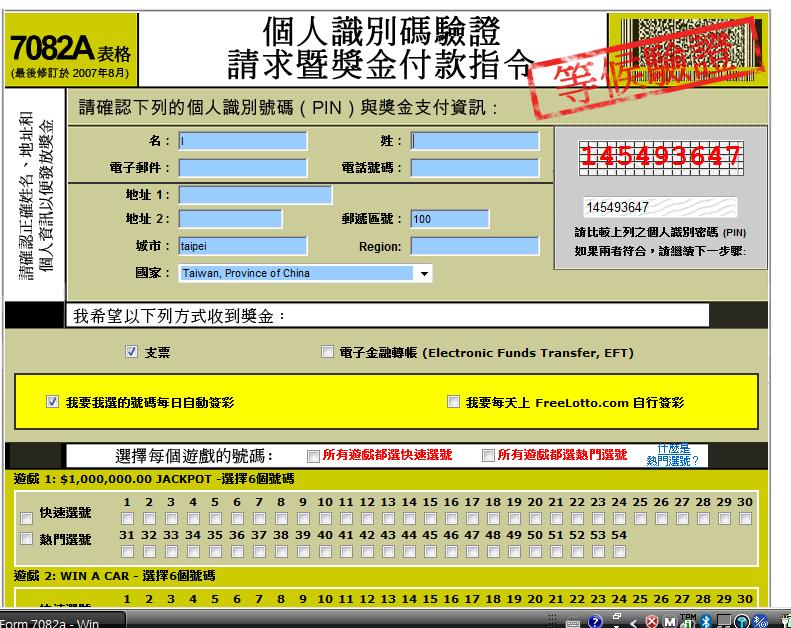Screen dimensions: 791x628
Task: Click the Bluetooth wireless radio tray icon
Action: click(760, 621)
